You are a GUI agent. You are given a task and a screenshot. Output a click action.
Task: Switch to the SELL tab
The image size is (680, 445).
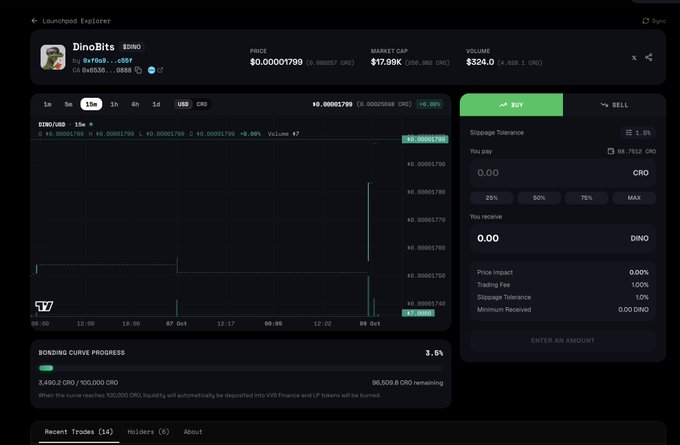coord(615,105)
